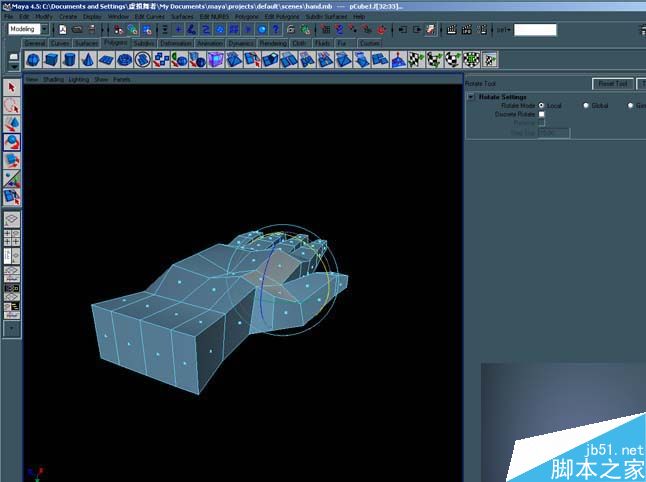The height and width of the screenshot is (482, 646).
Task: Activate the Scale tool in toolbox
Action: 12,160
